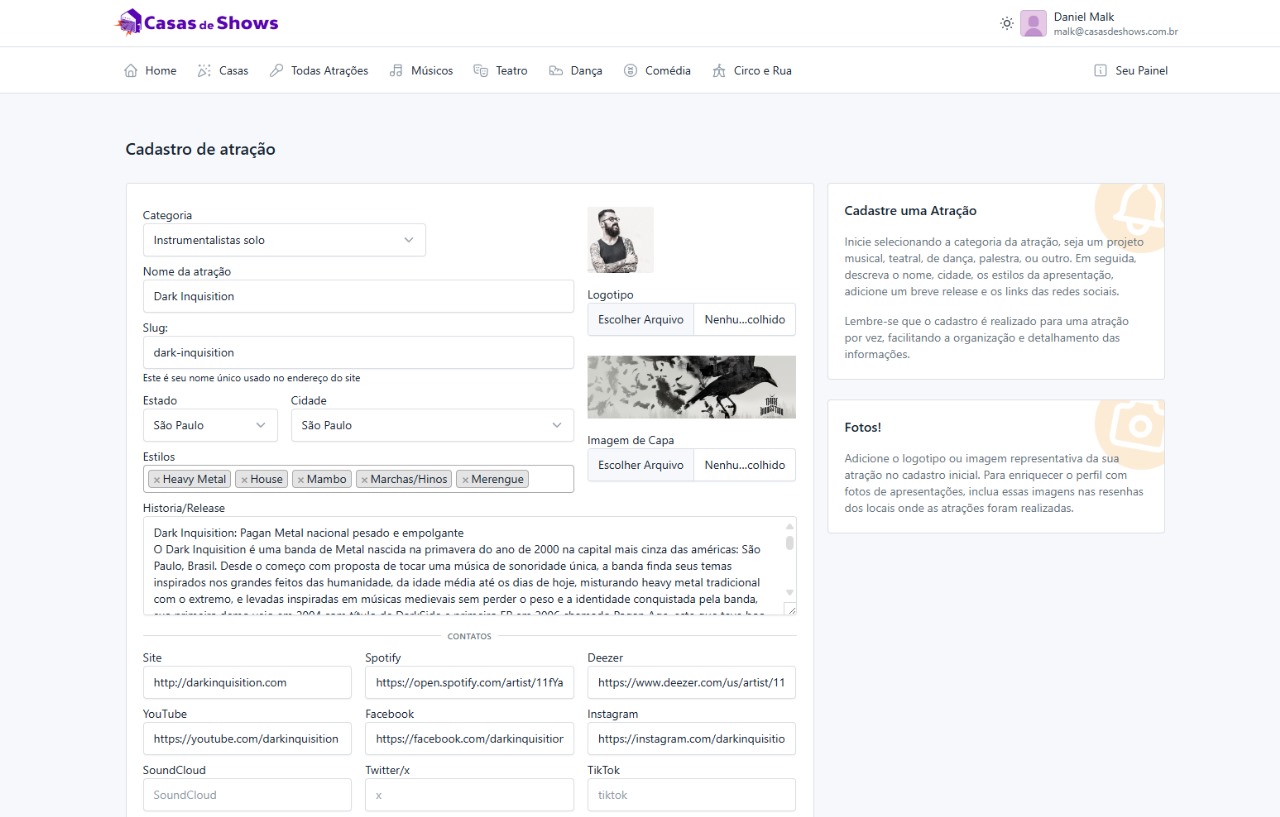Screen dimensions: 1280x817
Task: Open the Dança menu item
Action: coord(575,70)
